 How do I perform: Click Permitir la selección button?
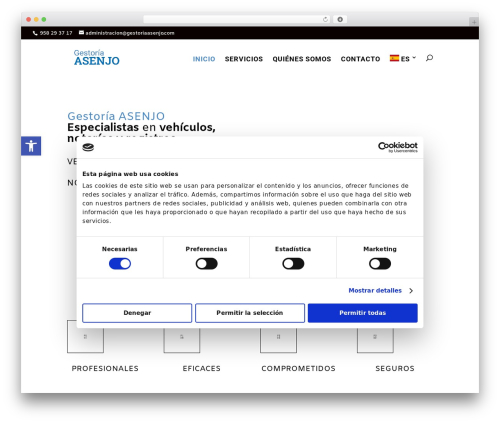(250, 313)
